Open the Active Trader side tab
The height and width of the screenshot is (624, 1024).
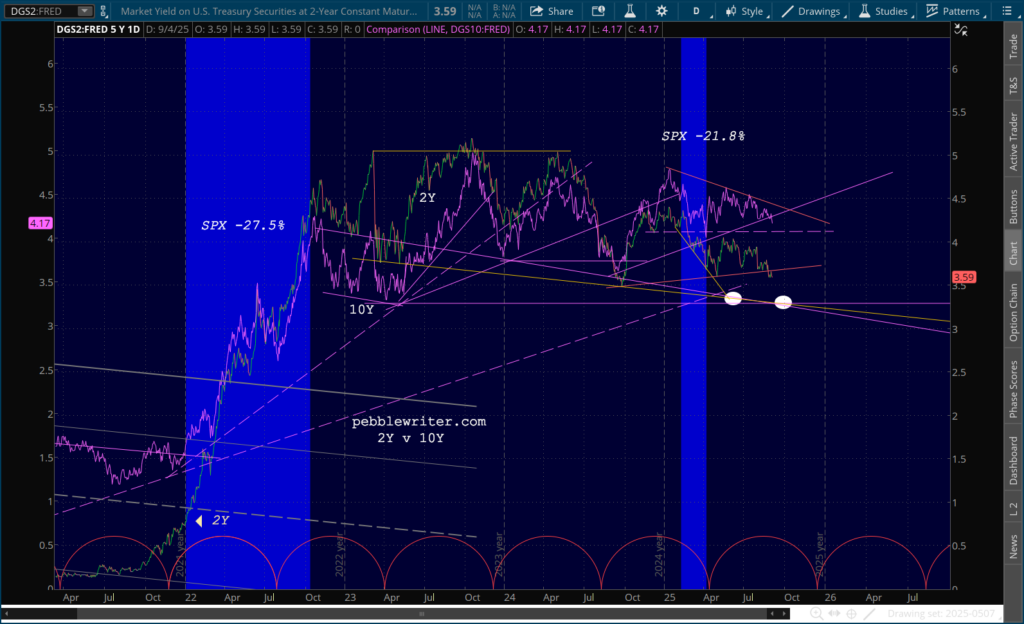1014,141
